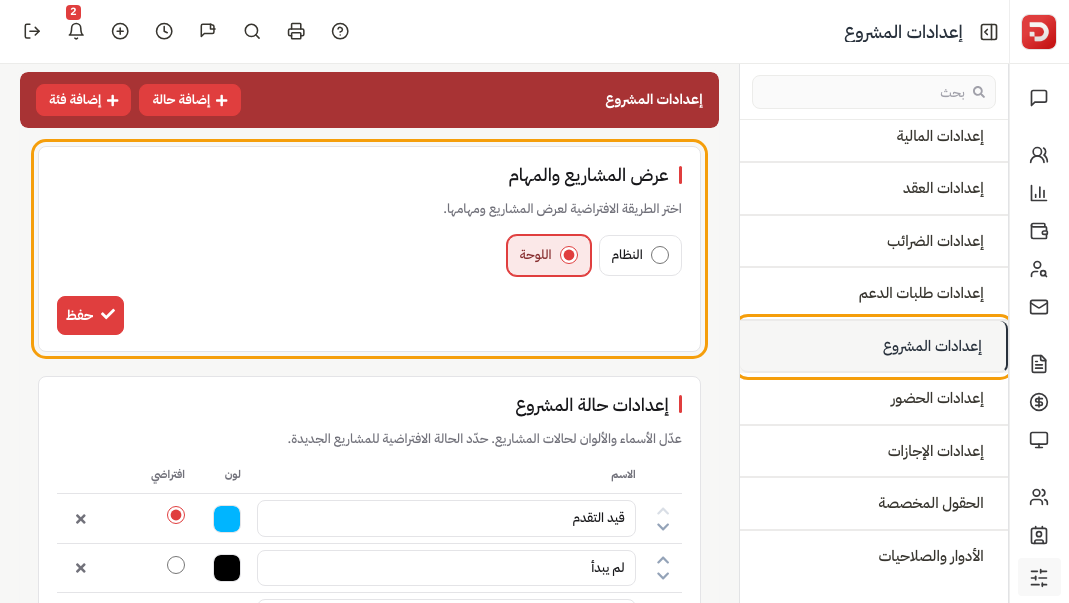Open the bar chart reports icon
The image size is (1069, 603).
[1038, 193]
